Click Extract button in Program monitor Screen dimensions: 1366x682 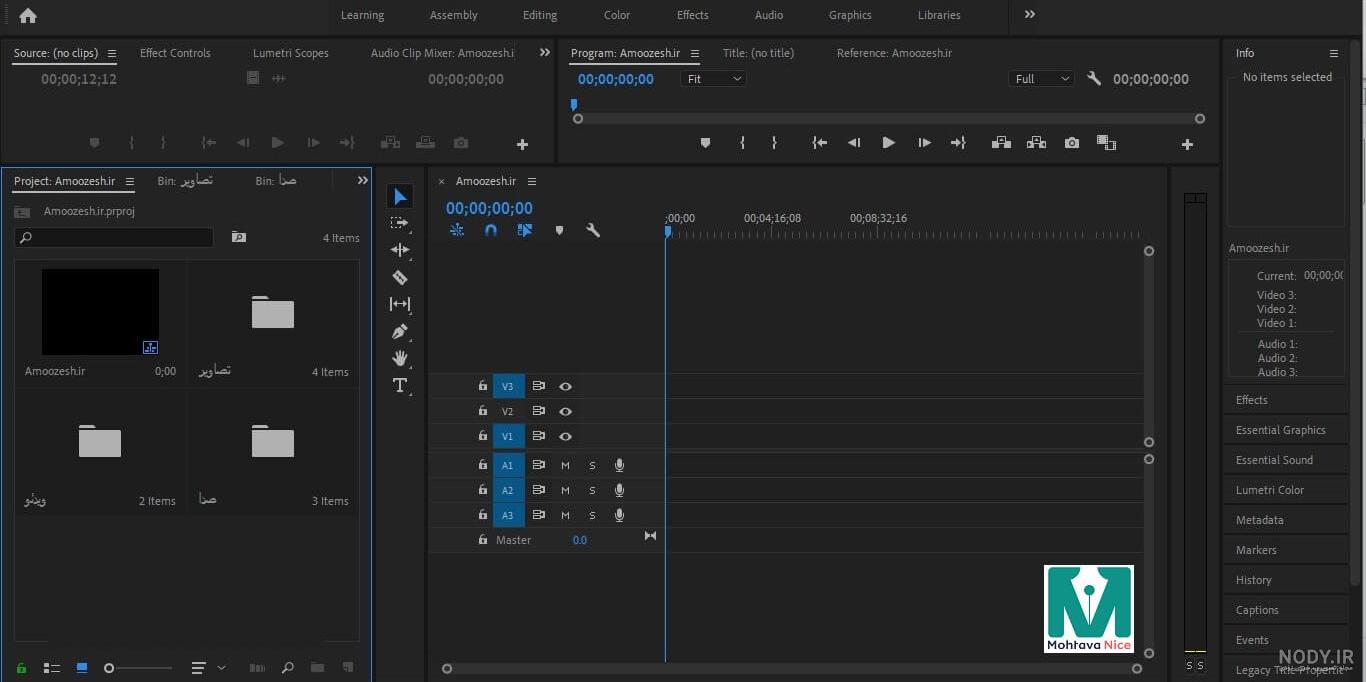pyautogui.click(x=1036, y=143)
